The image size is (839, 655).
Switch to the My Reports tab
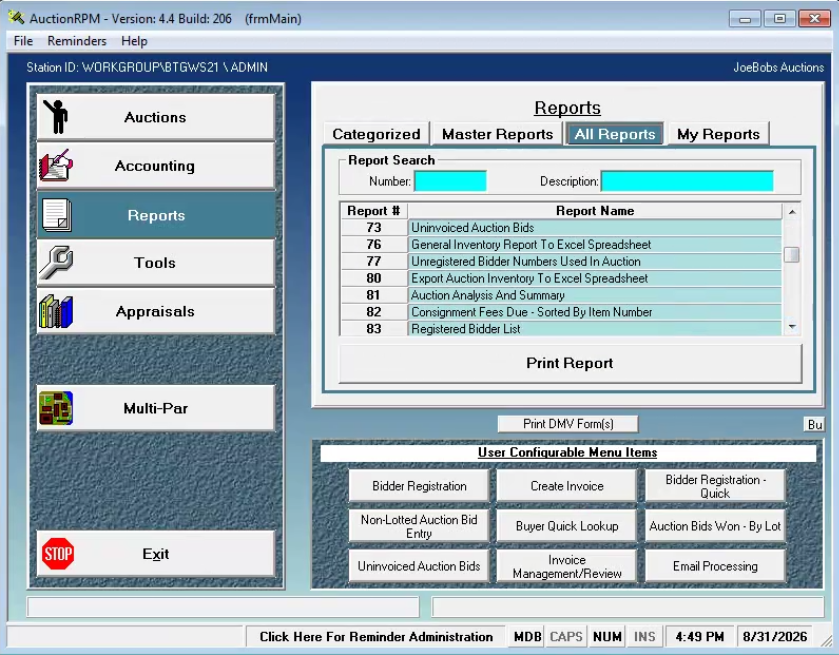(718, 134)
